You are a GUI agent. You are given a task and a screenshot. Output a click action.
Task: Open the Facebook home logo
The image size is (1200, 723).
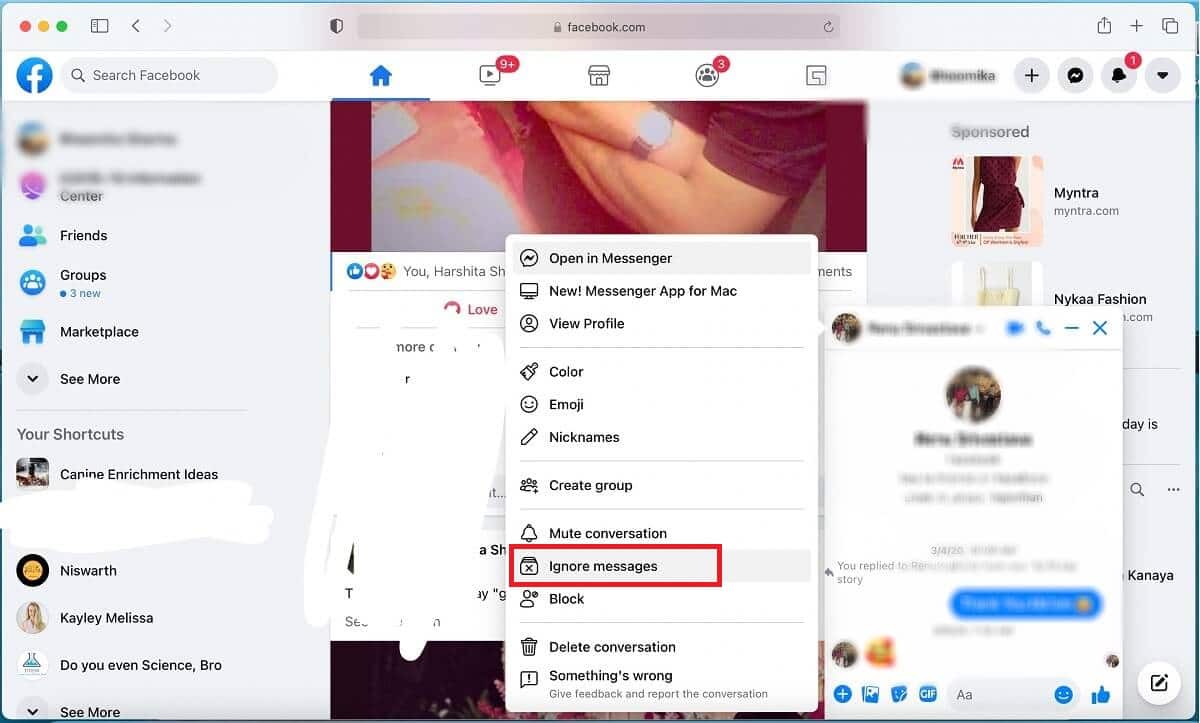click(x=33, y=75)
